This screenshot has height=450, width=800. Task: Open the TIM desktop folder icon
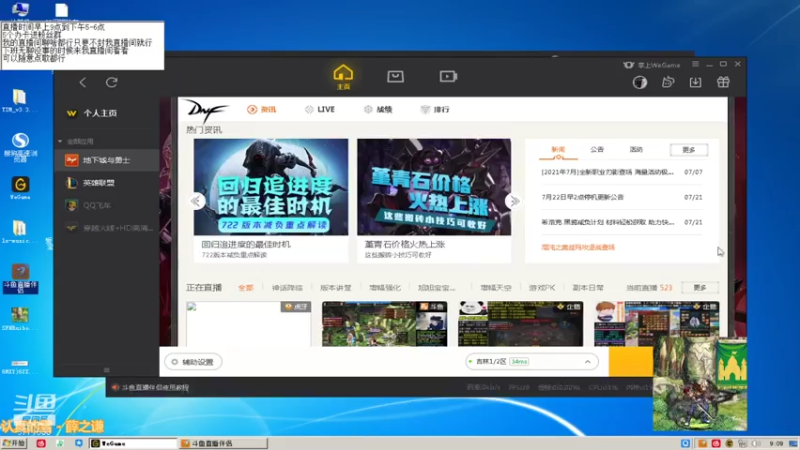click(x=19, y=101)
